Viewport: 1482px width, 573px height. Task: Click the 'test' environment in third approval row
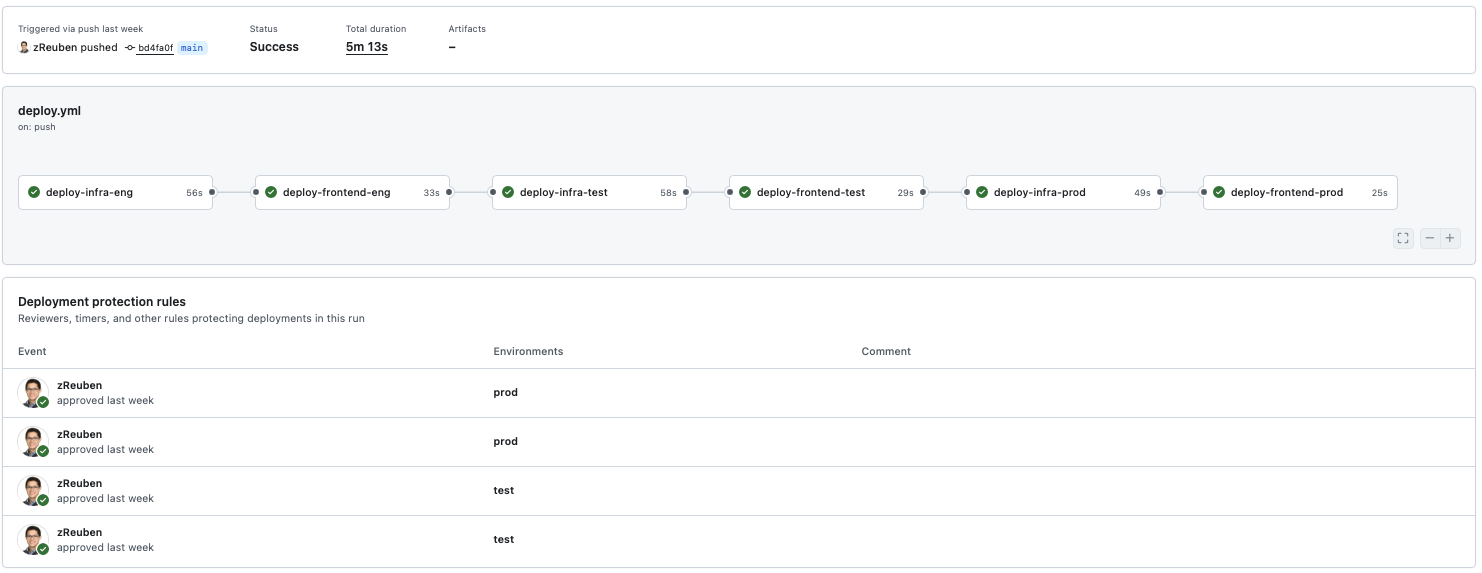[x=503, y=490]
